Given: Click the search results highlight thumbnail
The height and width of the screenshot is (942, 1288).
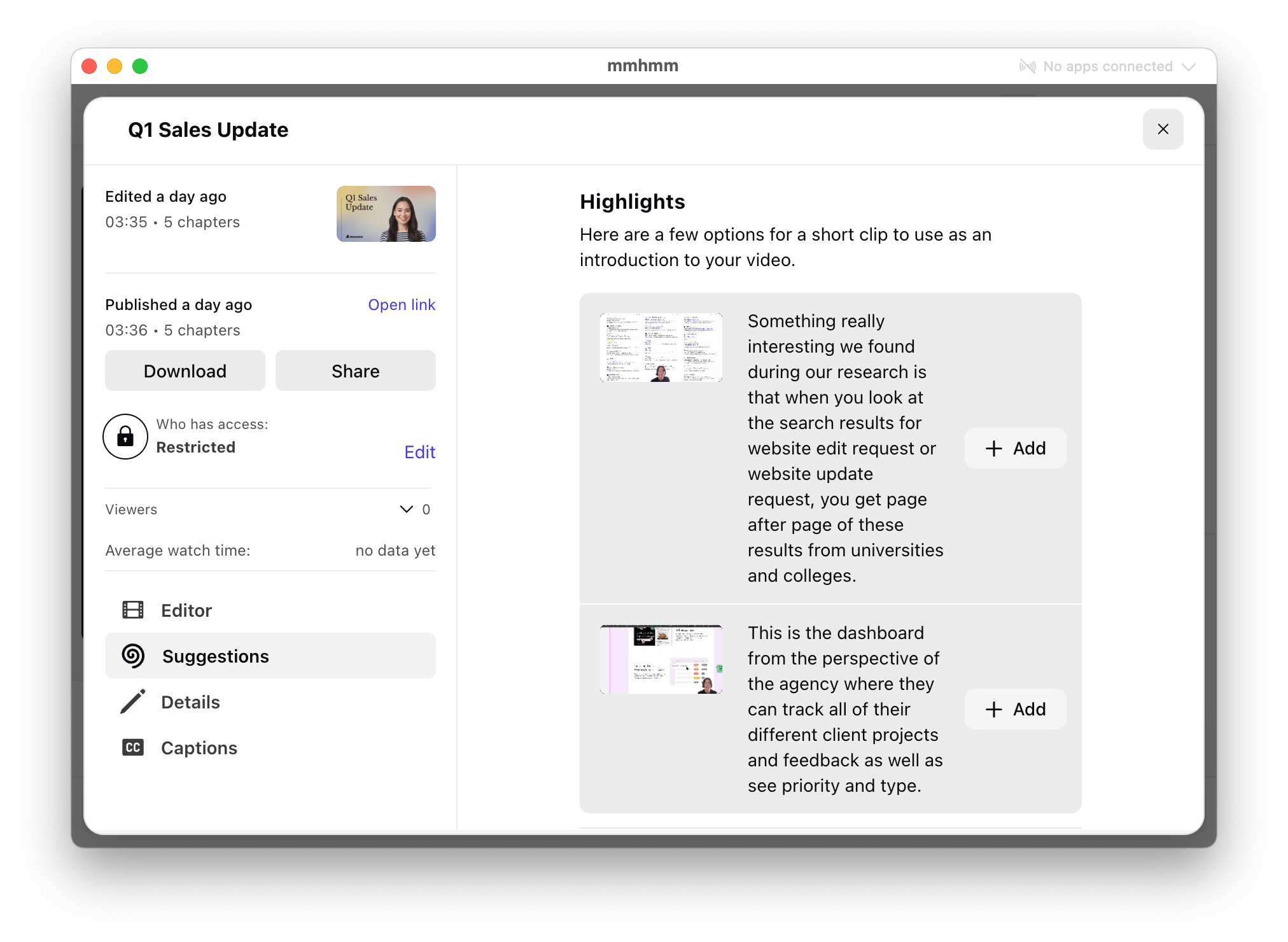Looking at the screenshot, I should tap(661, 348).
